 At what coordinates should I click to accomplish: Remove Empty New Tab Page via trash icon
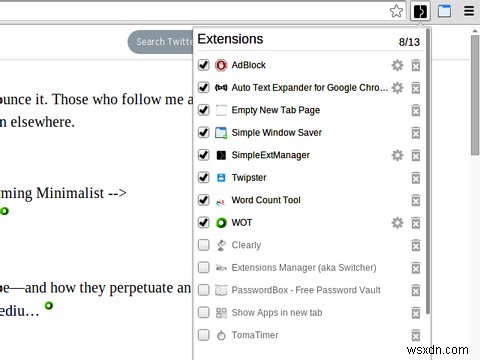[x=416, y=110]
